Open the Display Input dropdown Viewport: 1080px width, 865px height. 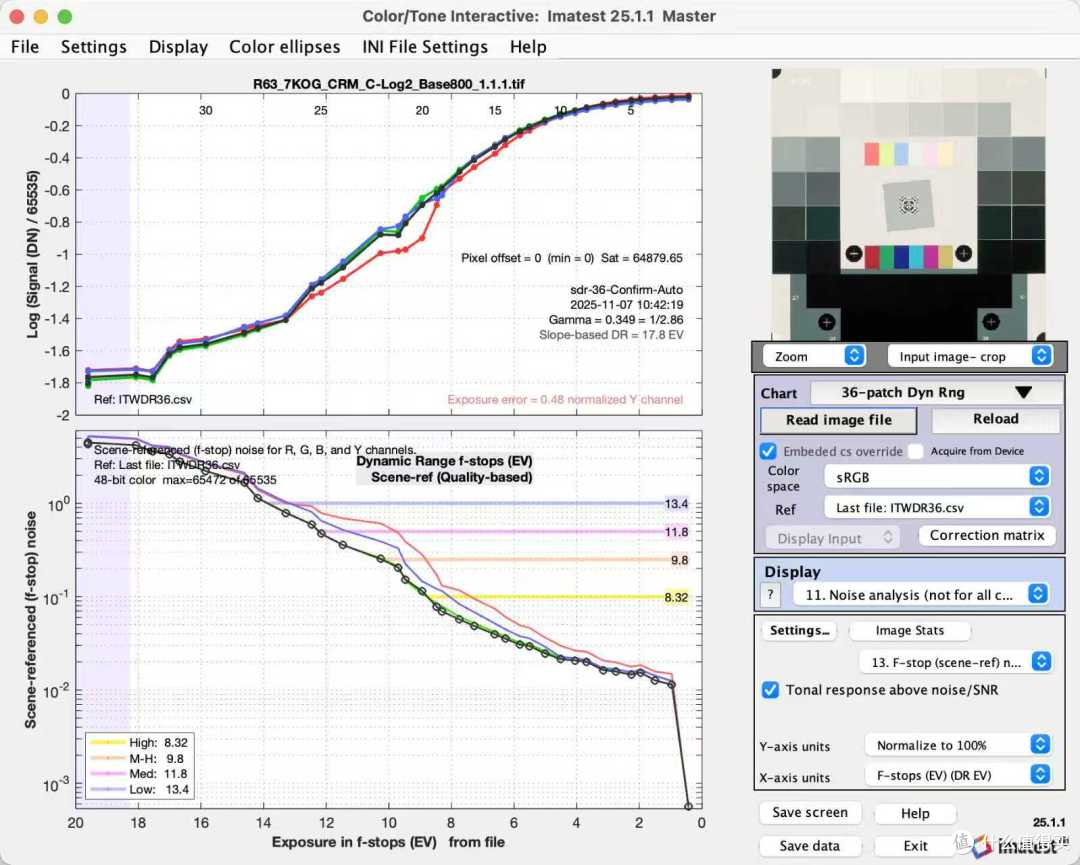point(832,538)
